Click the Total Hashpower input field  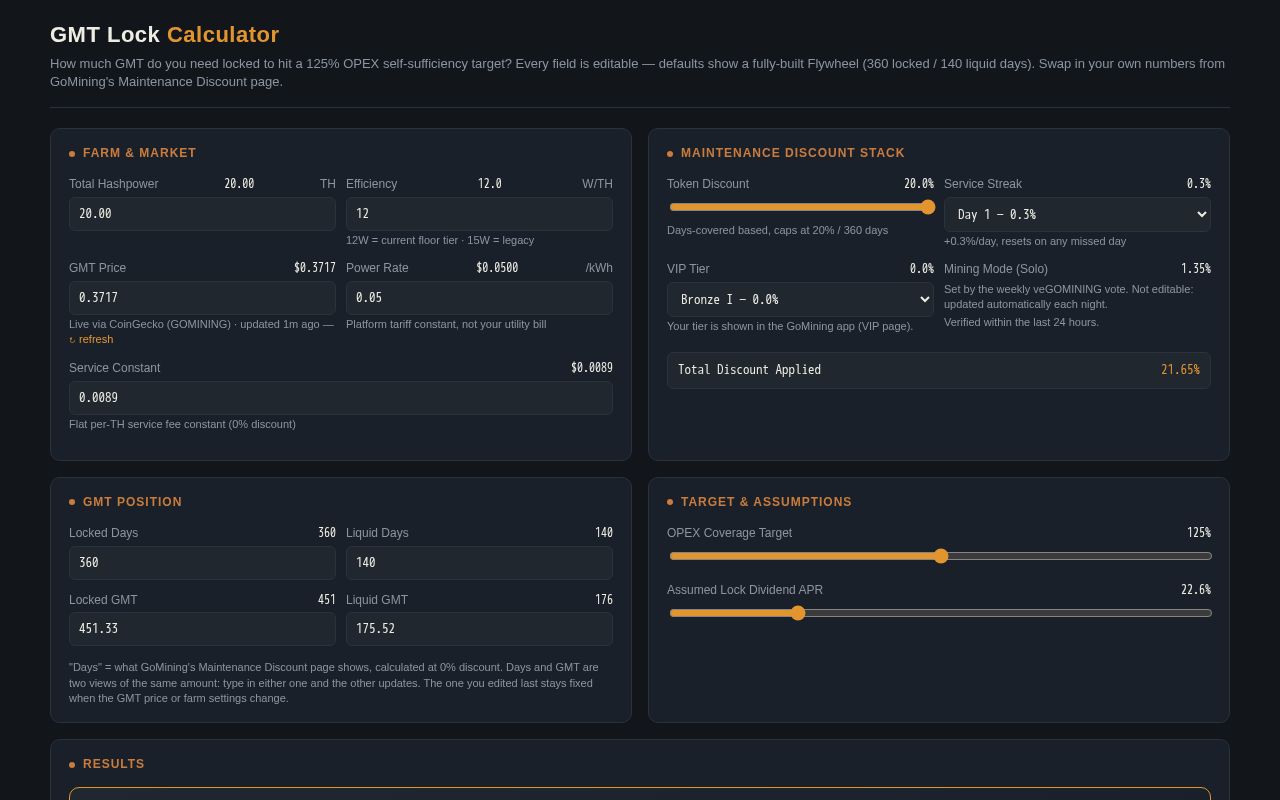[x=202, y=214]
